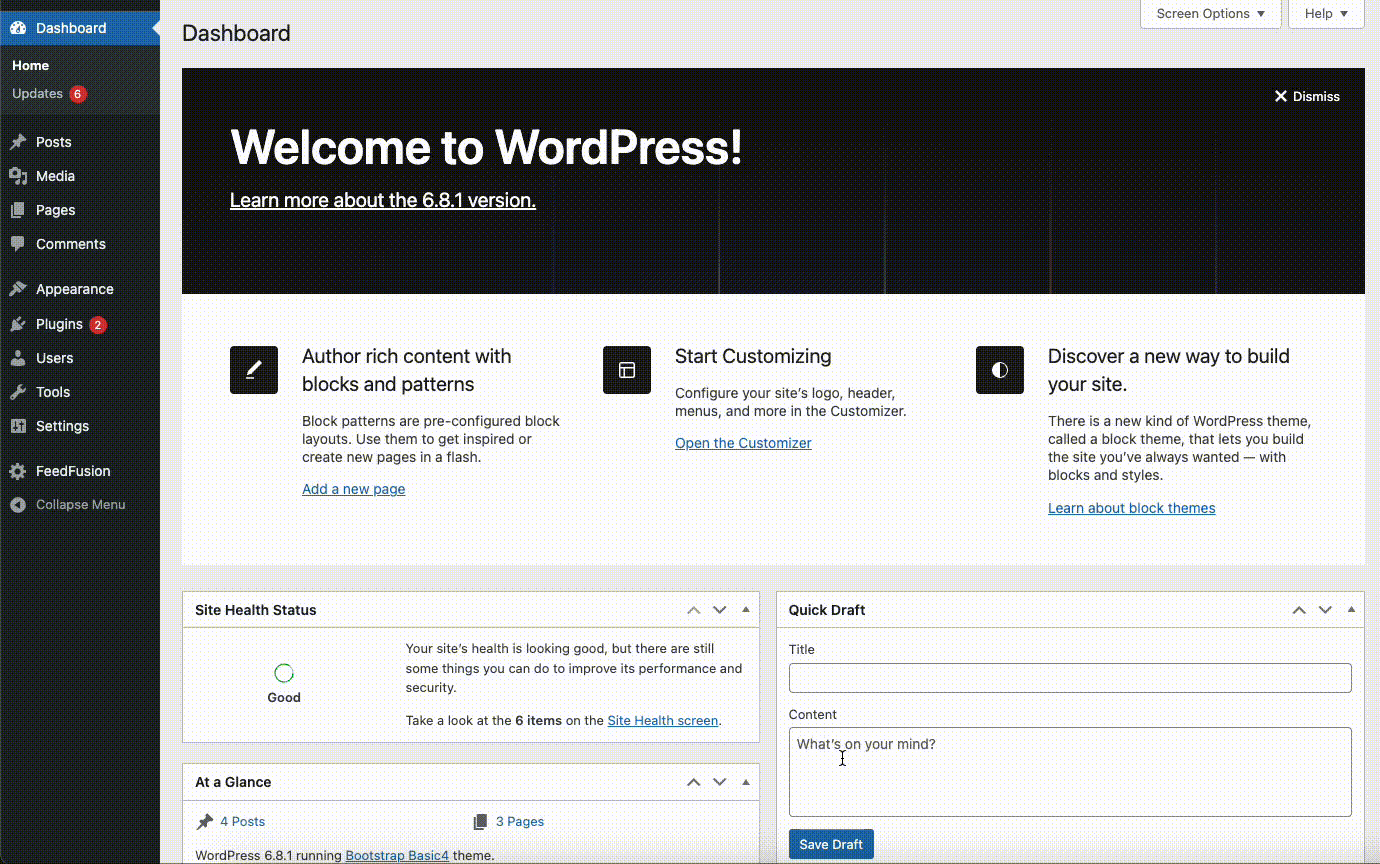
Task: Click the Users person icon
Action: [x=18, y=358]
